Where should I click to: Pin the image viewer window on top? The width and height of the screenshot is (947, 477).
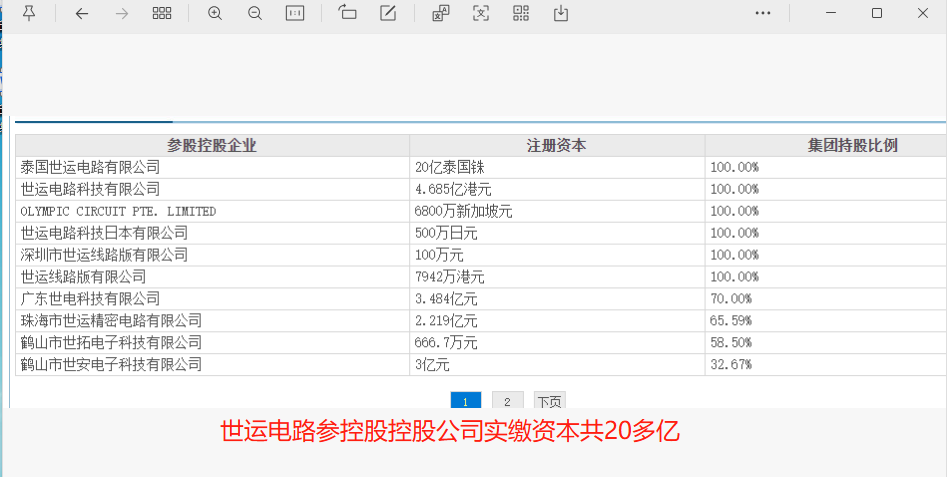point(28,13)
